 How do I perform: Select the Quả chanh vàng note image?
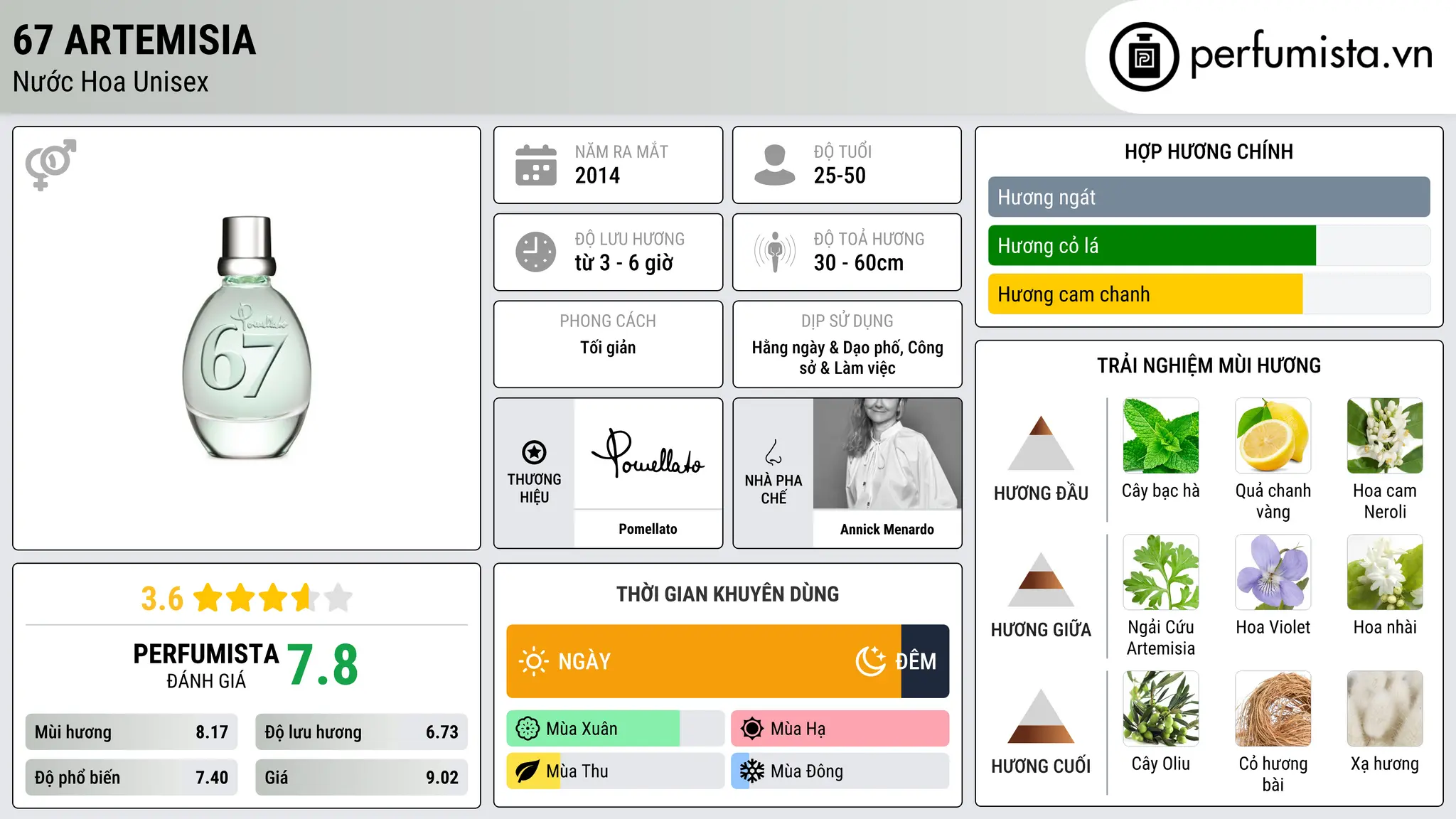point(1273,436)
